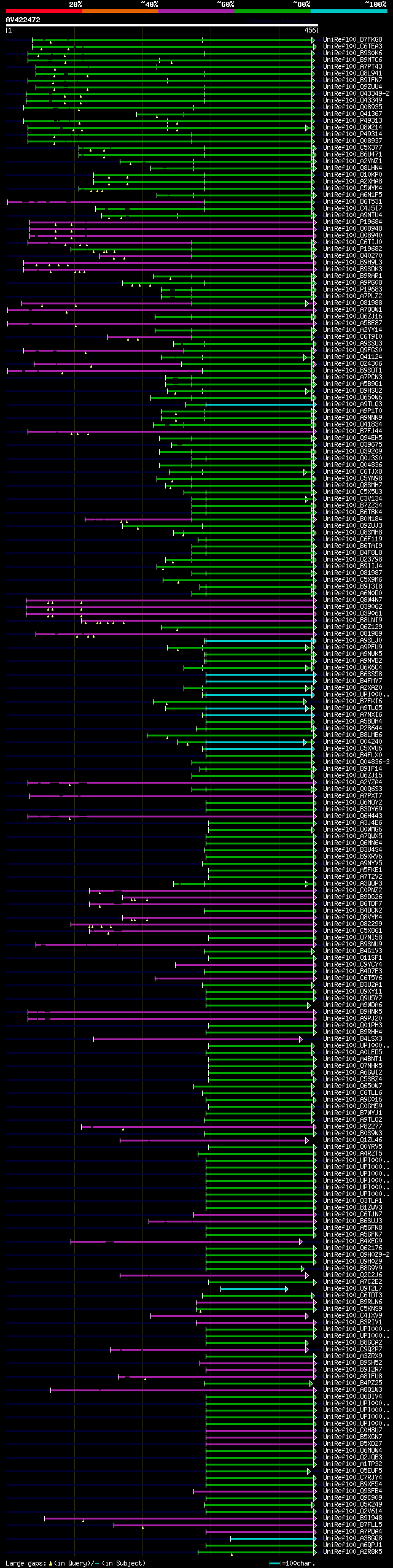Open the UniRef100_A7PT43 hit label
393x1568 pixels.
click(x=352, y=67)
